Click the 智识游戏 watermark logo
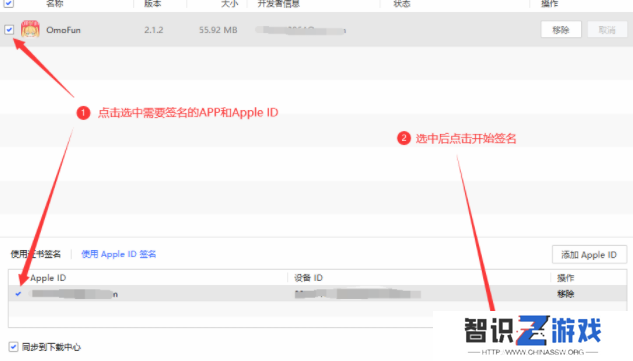This screenshot has height=361, width=633. pos(533,333)
